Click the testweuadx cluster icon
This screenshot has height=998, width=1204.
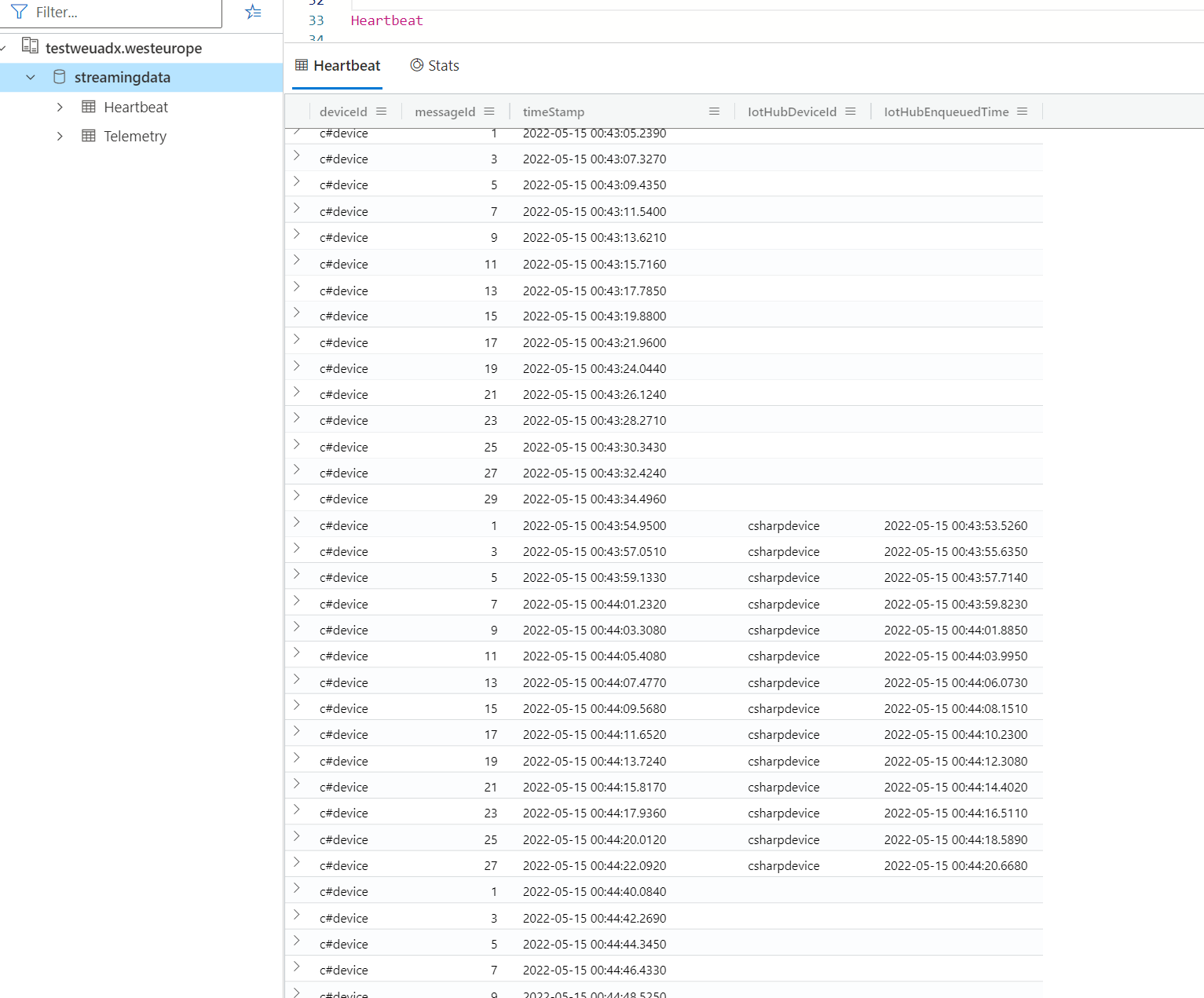tap(30, 46)
